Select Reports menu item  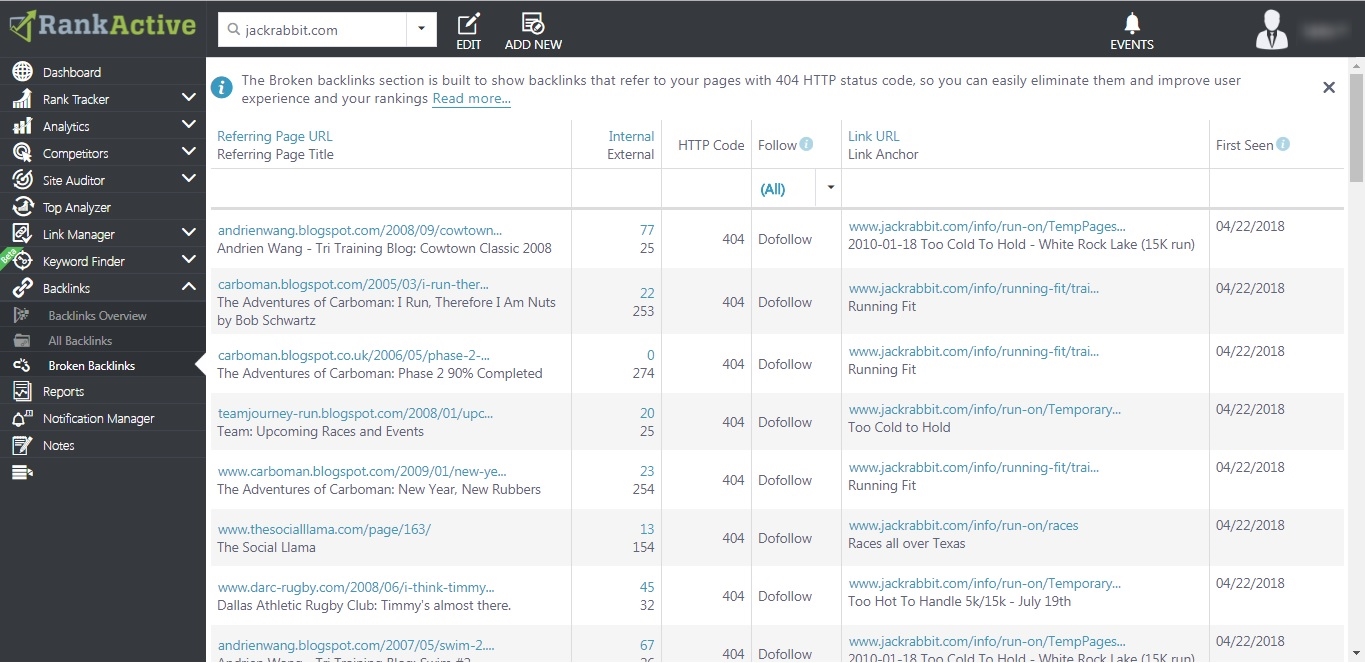[x=63, y=391]
